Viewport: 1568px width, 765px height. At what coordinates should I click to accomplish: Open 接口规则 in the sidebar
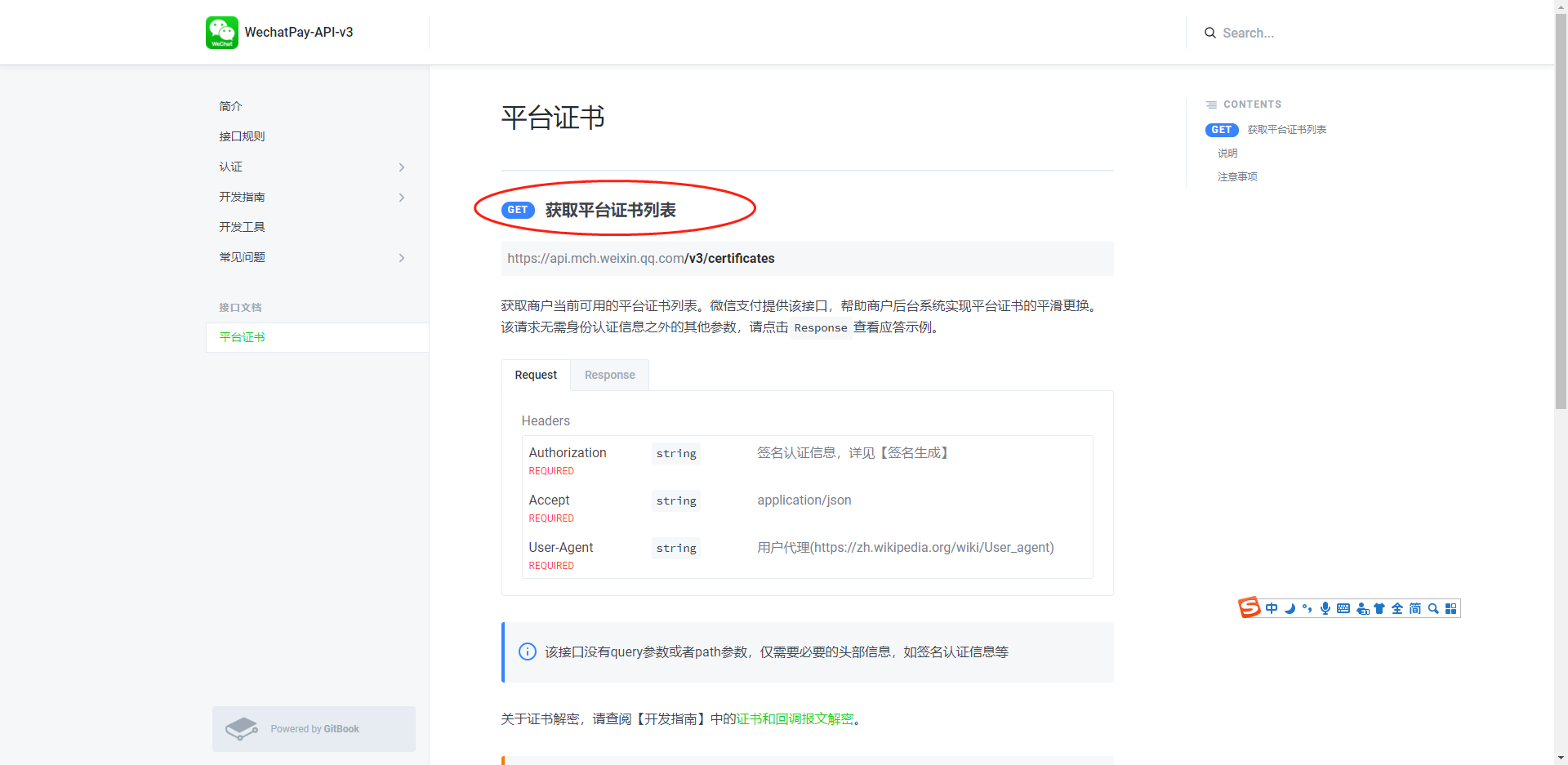242,136
